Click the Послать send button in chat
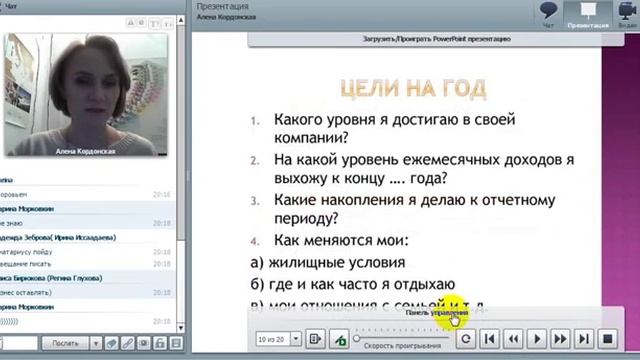This screenshot has width=640, height=360. pyautogui.click(x=65, y=343)
